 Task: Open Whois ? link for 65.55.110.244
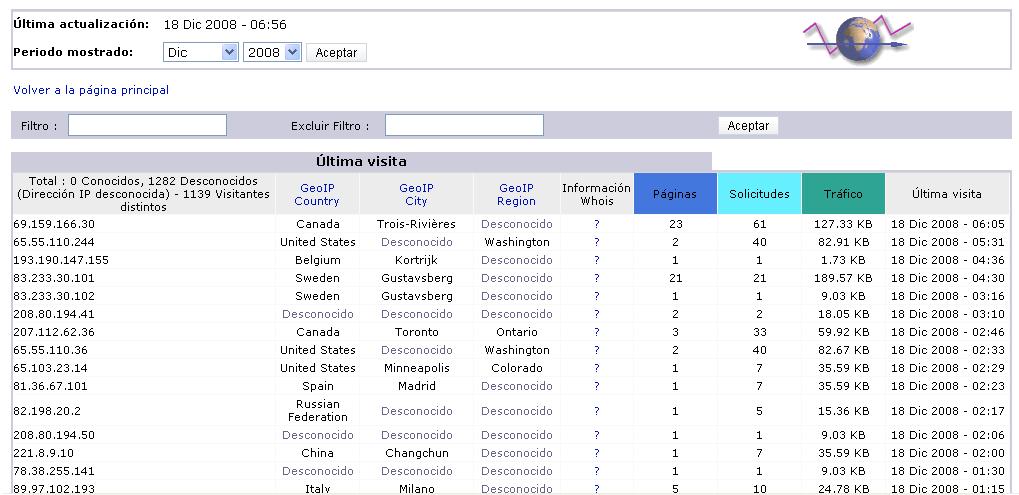pyautogui.click(x=596, y=242)
